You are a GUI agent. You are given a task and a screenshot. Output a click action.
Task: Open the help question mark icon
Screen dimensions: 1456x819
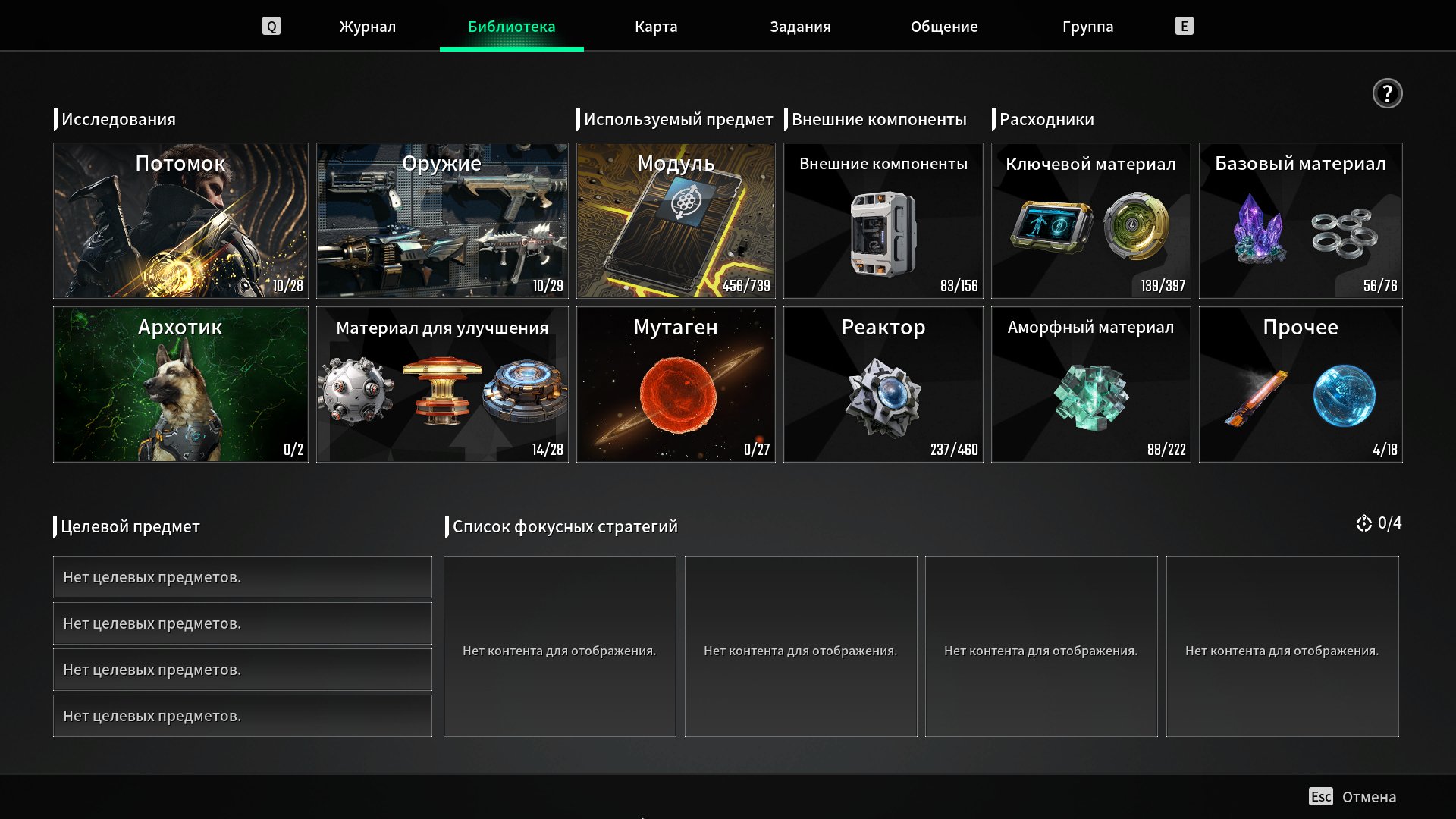tap(1387, 93)
